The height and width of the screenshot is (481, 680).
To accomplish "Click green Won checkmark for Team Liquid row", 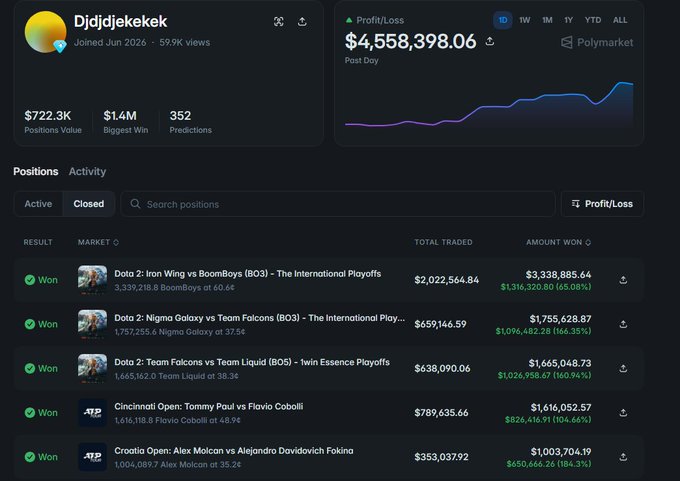I will 30,369.
